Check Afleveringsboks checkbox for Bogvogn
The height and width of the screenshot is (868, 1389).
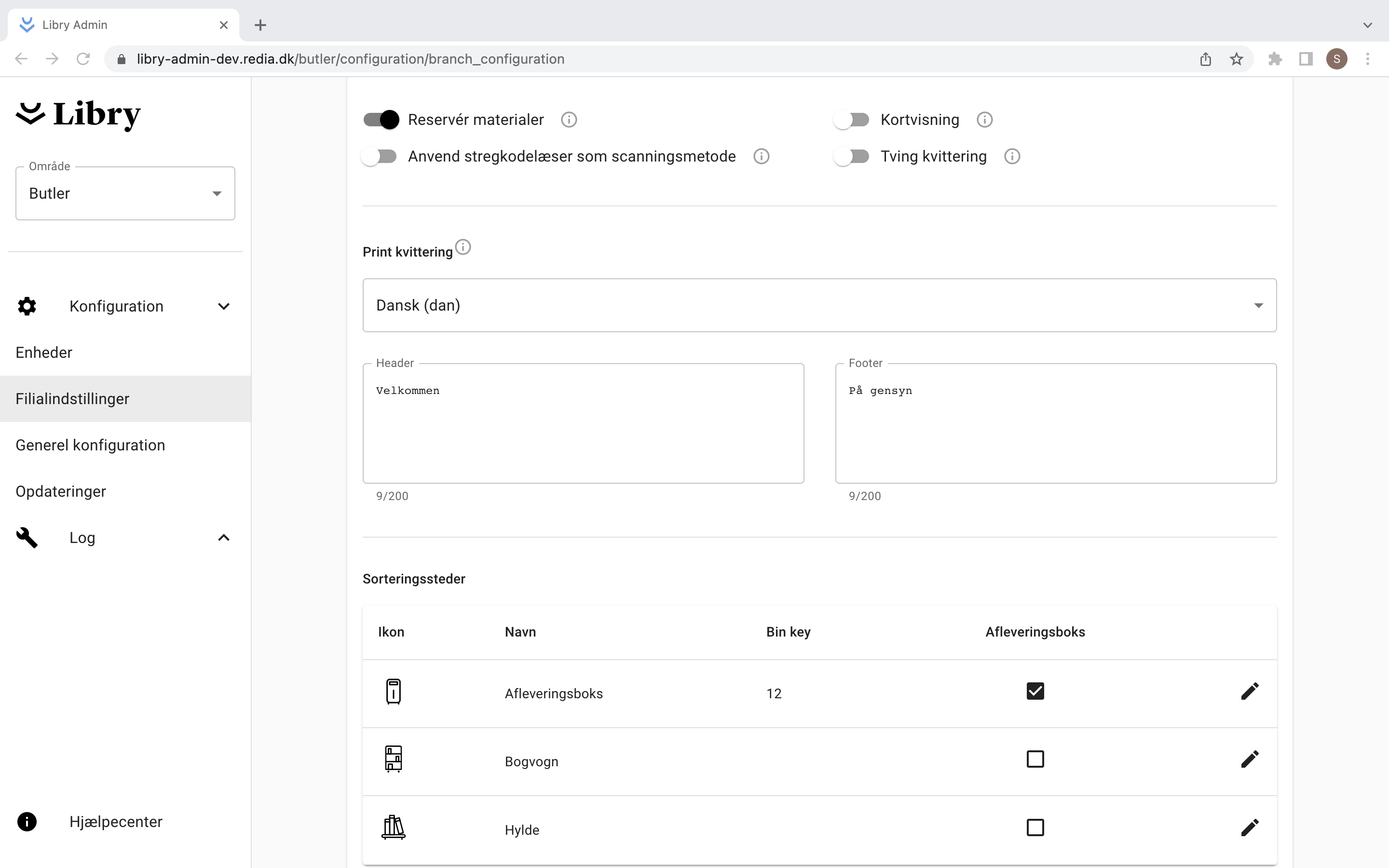click(x=1035, y=759)
